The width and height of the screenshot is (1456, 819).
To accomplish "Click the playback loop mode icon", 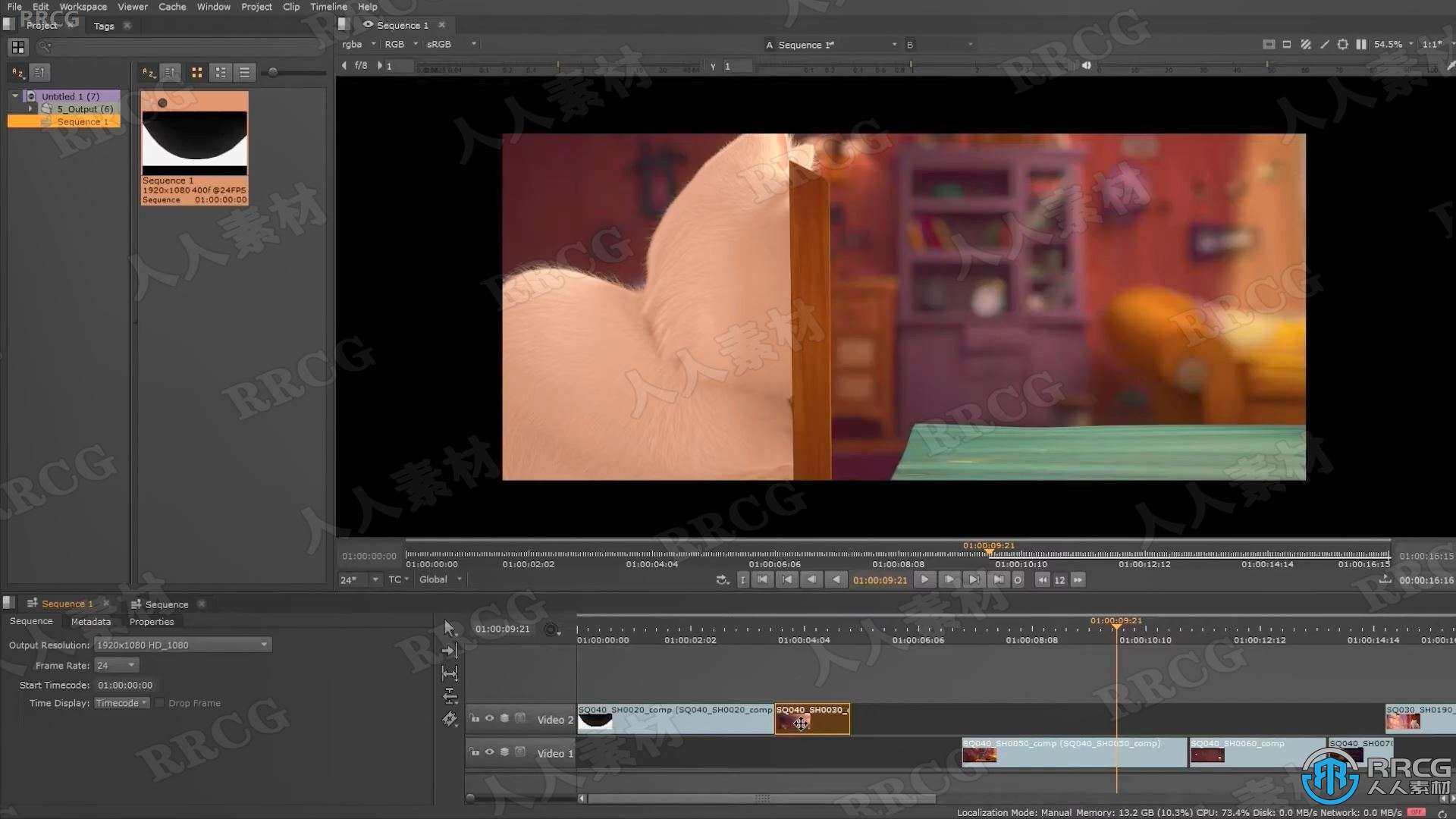I will [722, 580].
